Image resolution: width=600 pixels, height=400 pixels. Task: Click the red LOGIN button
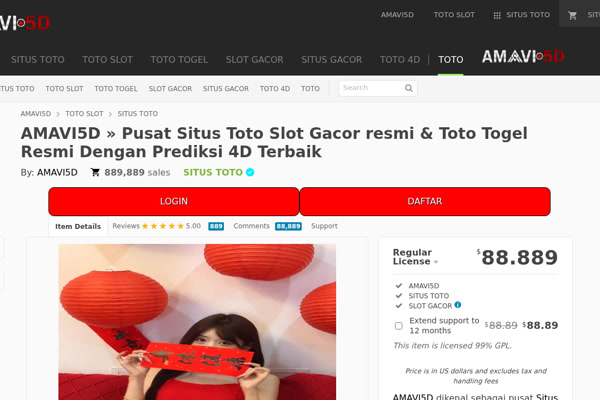click(x=174, y=201)
